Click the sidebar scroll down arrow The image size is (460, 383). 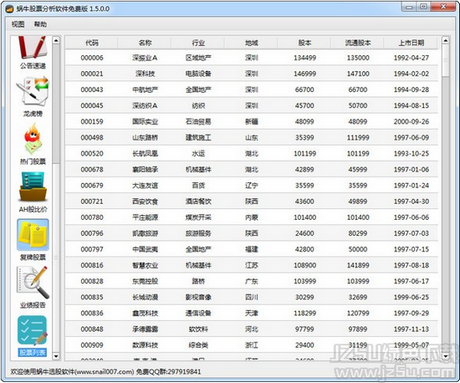point(56,356)
